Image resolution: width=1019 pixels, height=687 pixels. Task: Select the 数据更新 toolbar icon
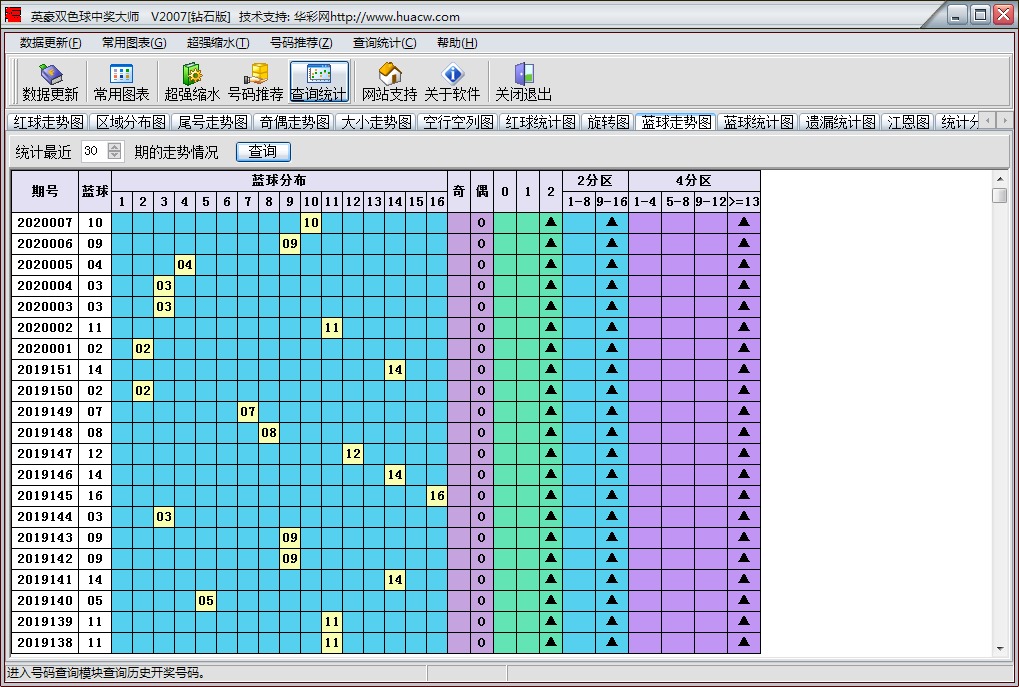click(50, 80)
